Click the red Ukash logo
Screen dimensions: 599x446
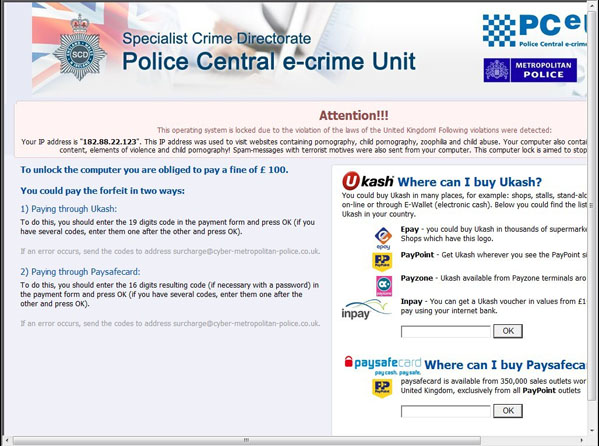point(367,181)
